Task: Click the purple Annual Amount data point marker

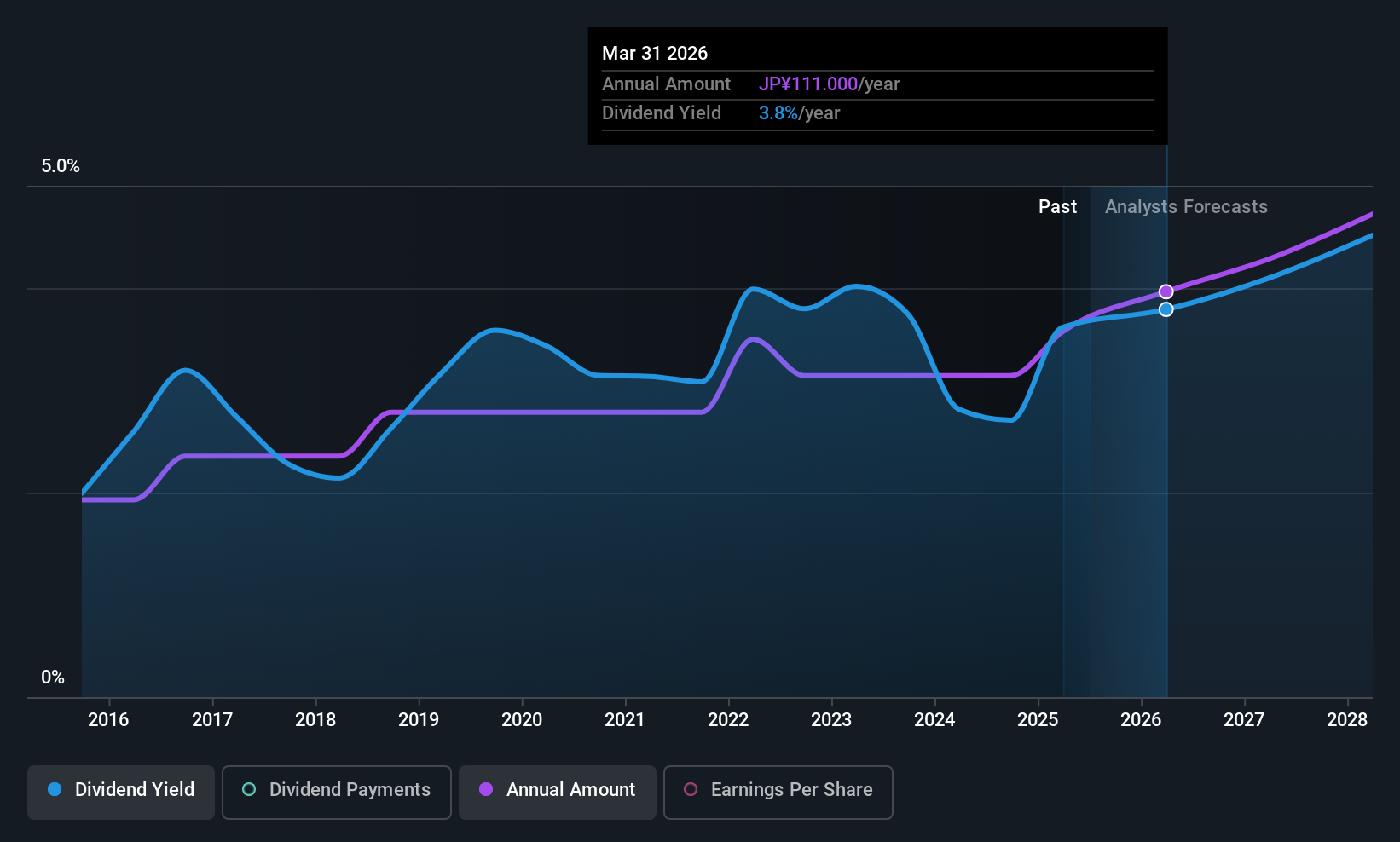Action: [1166, 291]
